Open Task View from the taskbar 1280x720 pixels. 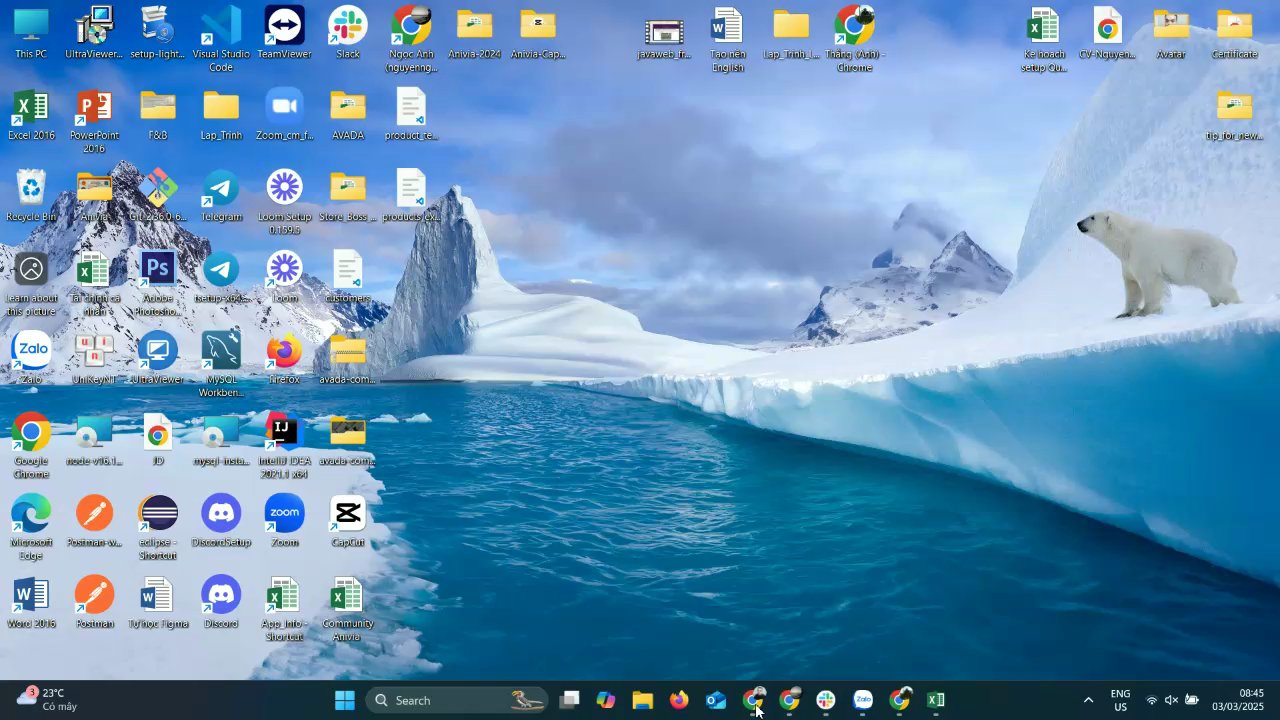569,700
